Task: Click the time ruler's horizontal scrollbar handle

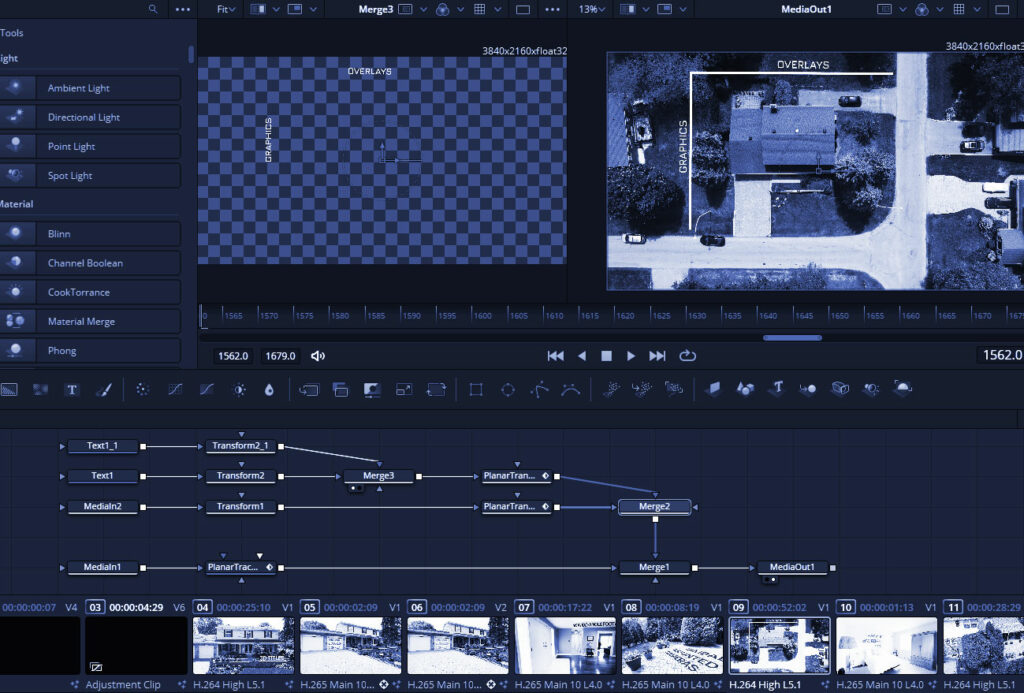Action: 792,338
